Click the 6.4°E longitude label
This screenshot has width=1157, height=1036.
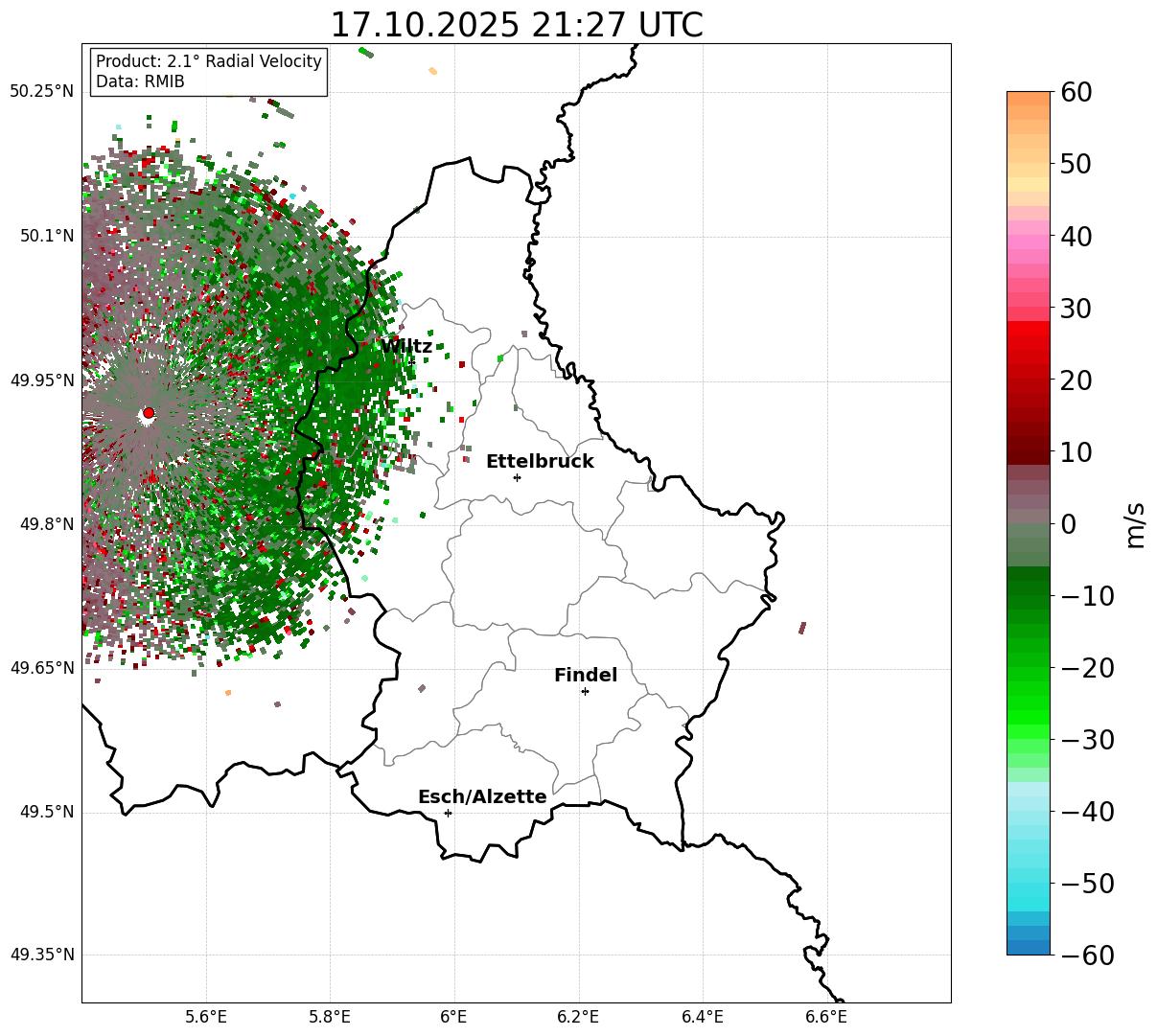[703, 1017]
